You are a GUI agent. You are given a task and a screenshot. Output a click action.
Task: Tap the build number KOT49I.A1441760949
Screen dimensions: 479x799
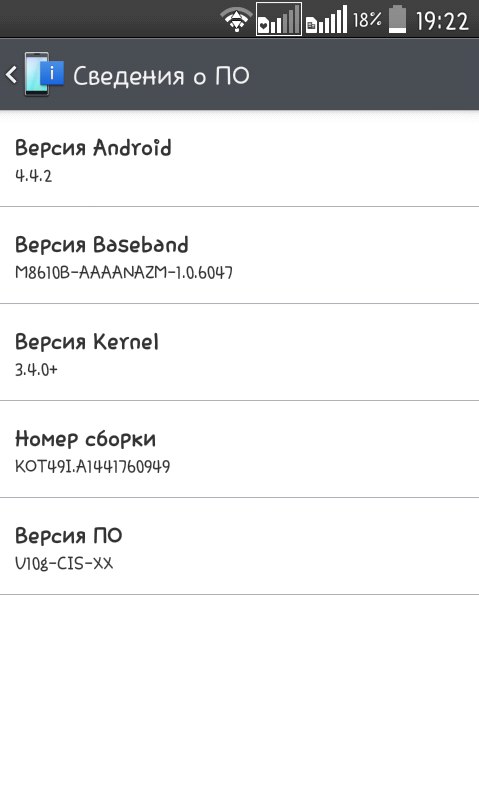pyautogui.click(x=92, y=466)
